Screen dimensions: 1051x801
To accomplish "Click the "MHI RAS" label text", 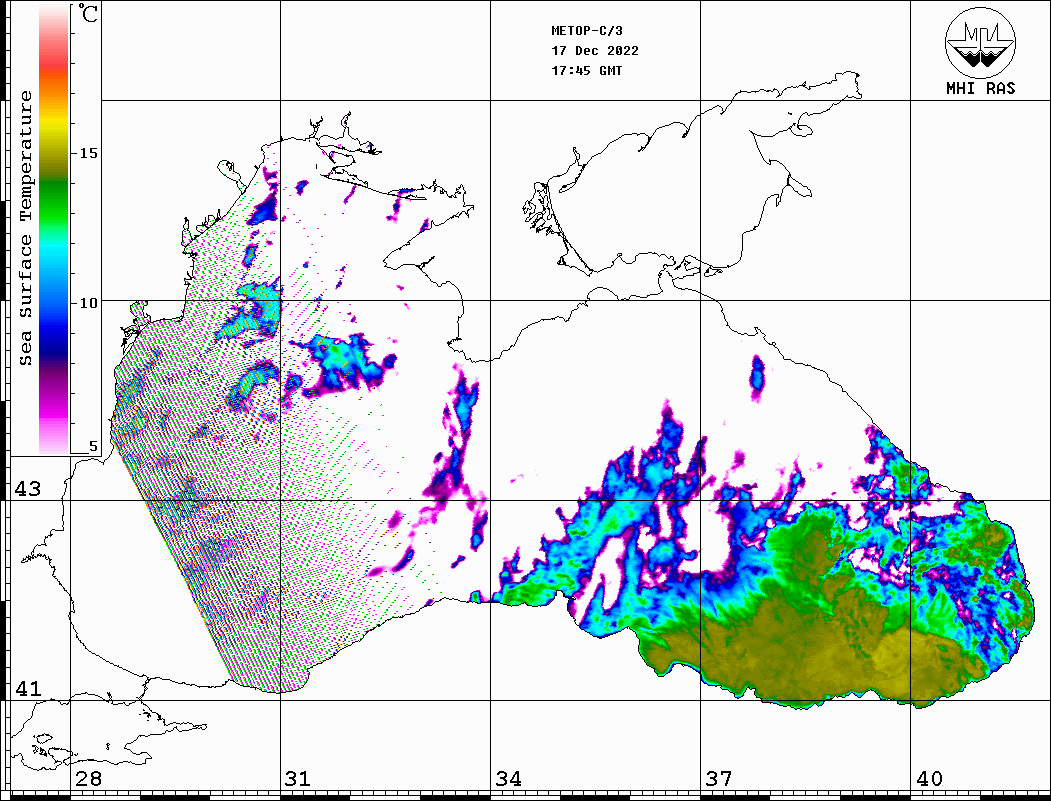I will [x=980, y=88].
